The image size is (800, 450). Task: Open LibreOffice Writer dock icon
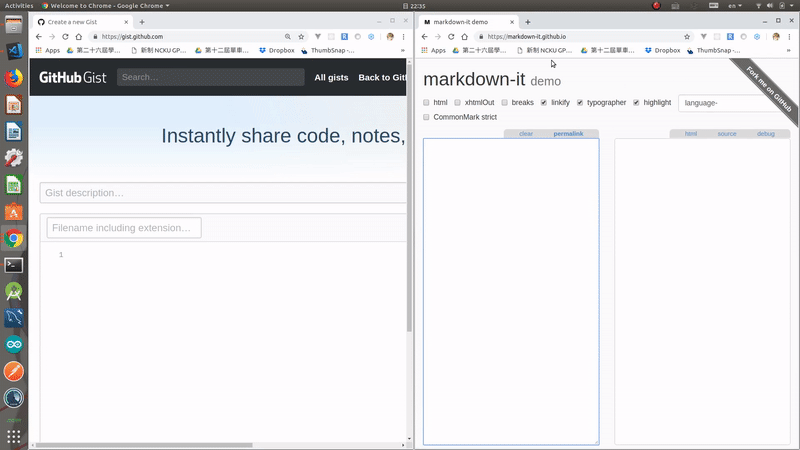(x=14, y=132)
